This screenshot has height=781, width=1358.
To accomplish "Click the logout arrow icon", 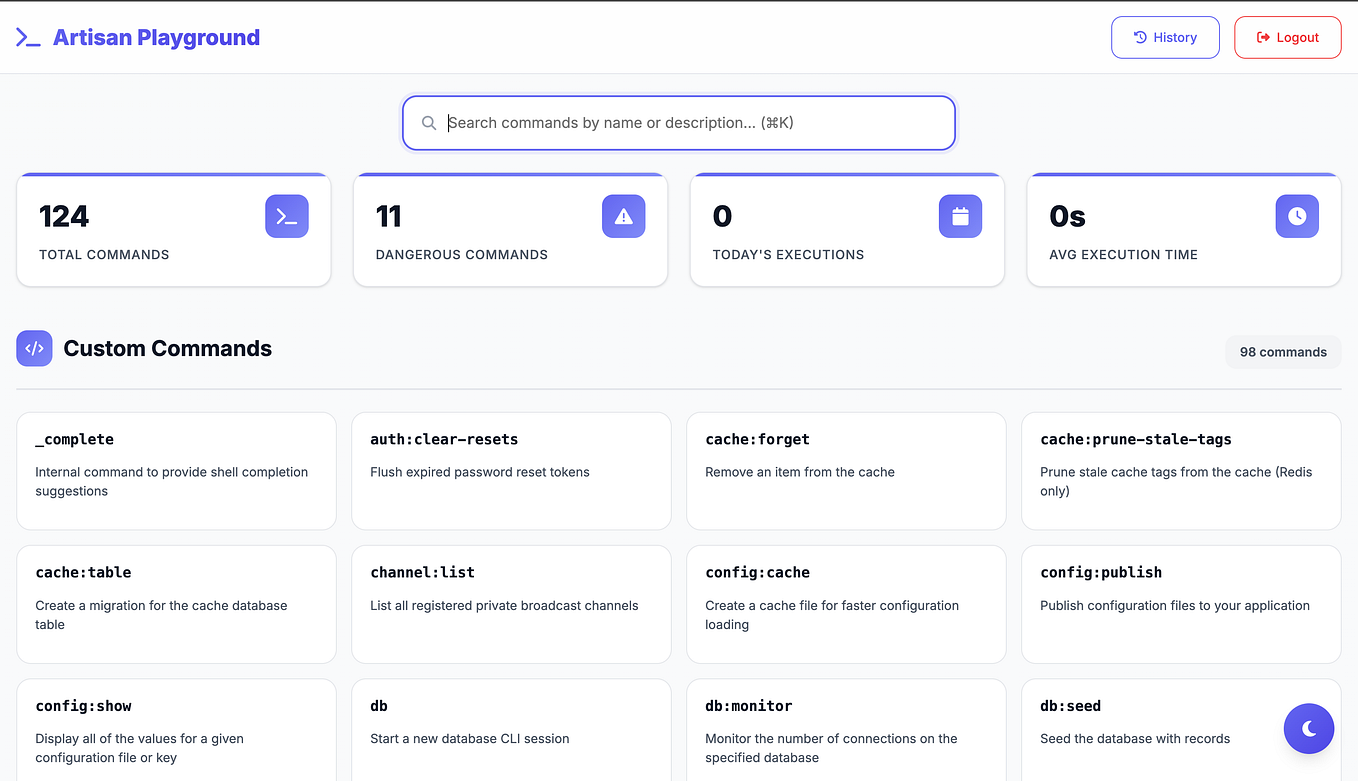I will click(1264, 37).
